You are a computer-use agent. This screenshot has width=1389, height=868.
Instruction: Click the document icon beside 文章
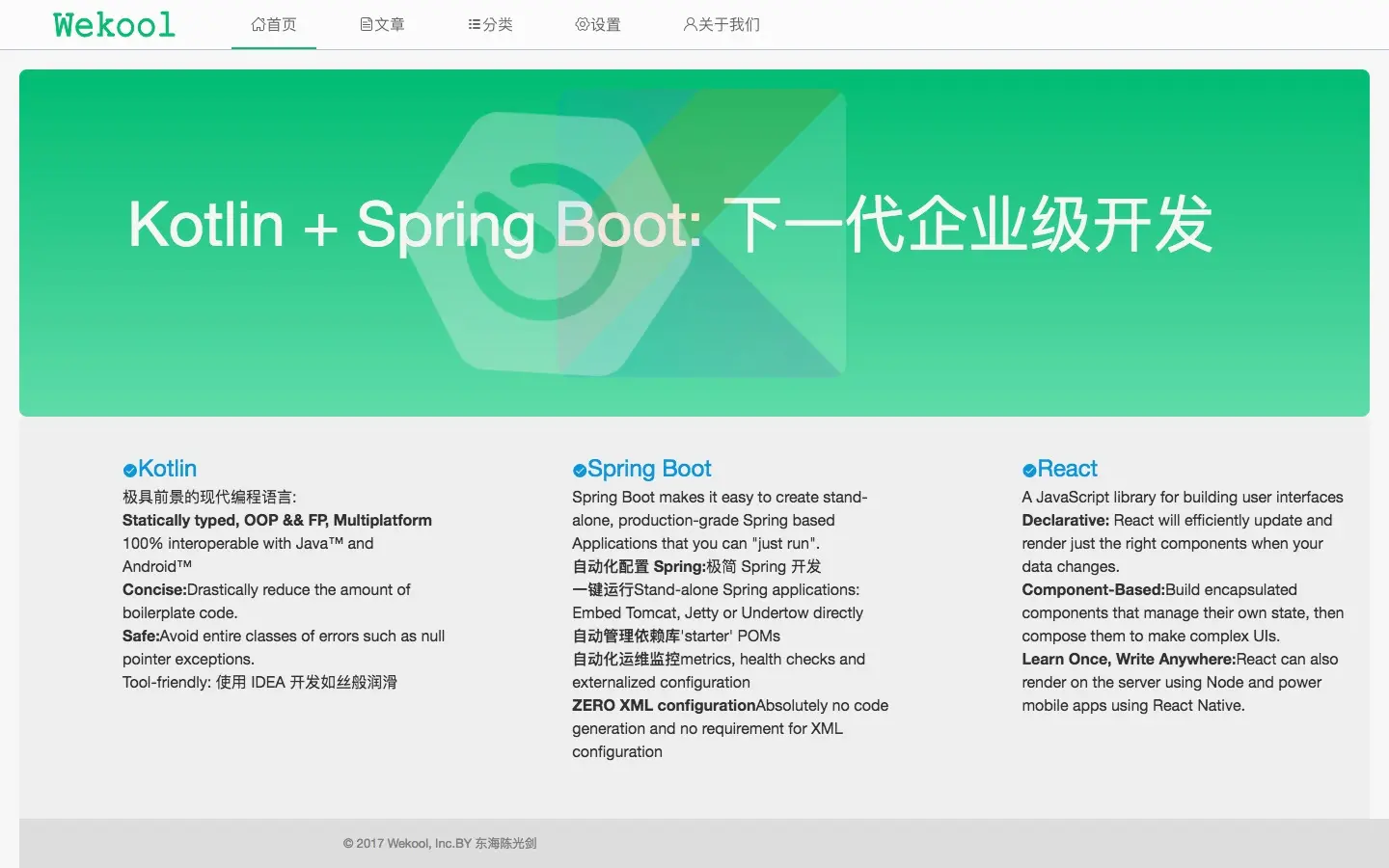(367, 24)
